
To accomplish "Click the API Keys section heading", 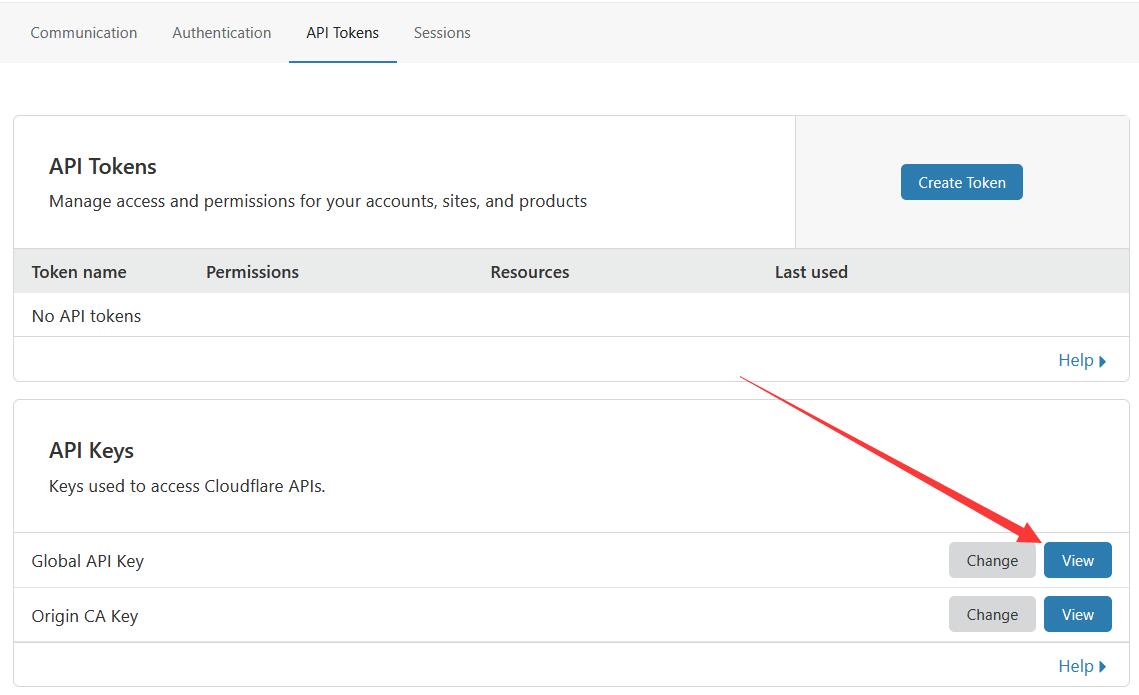I will (x=91, y=451).
